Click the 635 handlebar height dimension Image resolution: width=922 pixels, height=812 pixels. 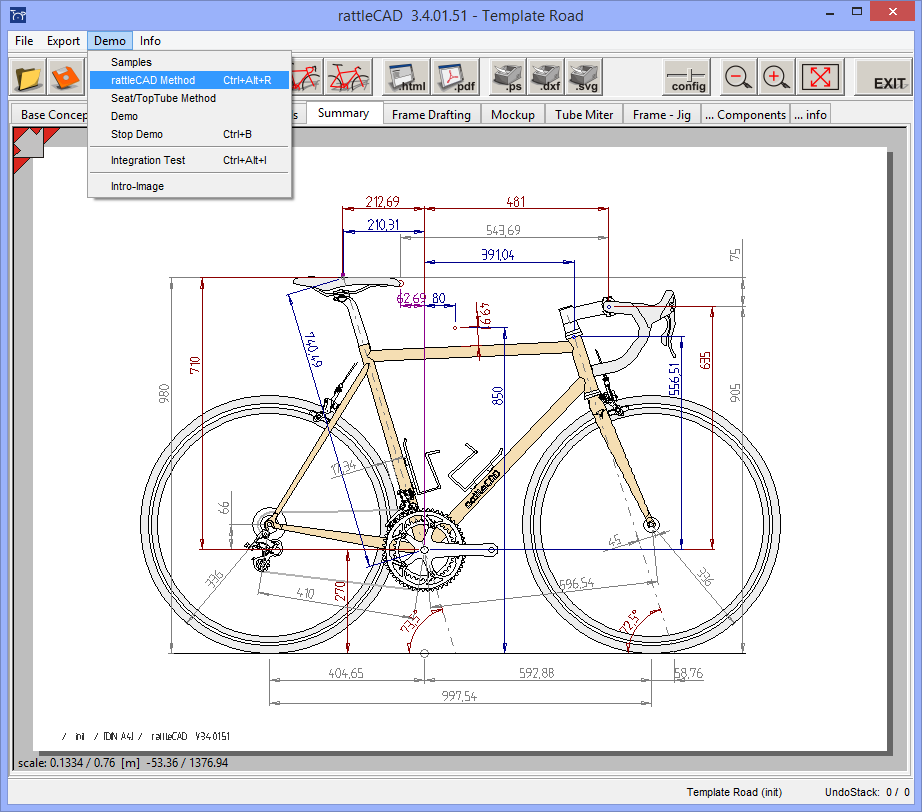[705, 360]
